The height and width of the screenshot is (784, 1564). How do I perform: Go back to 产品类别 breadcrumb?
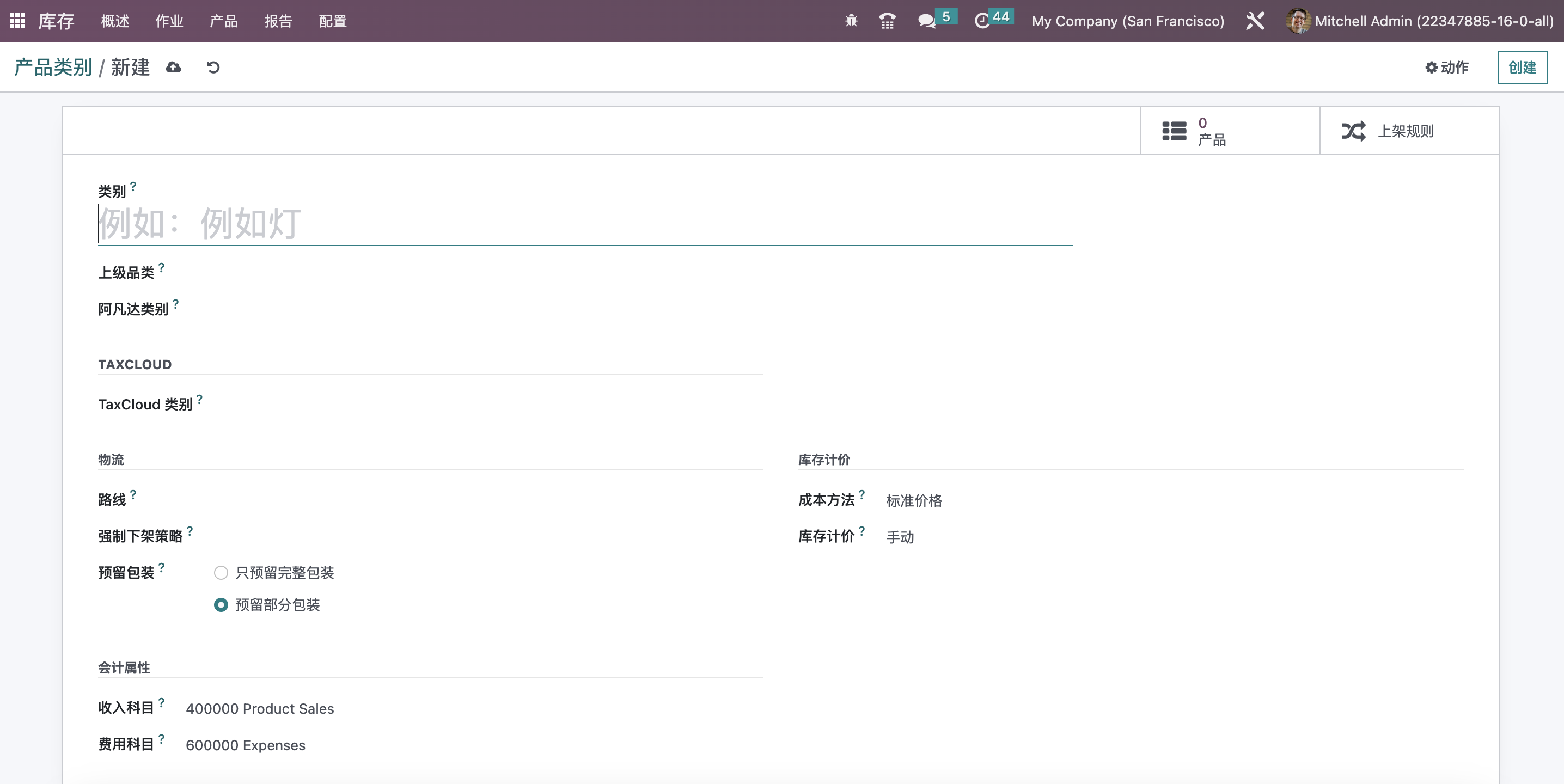point(53,67)
